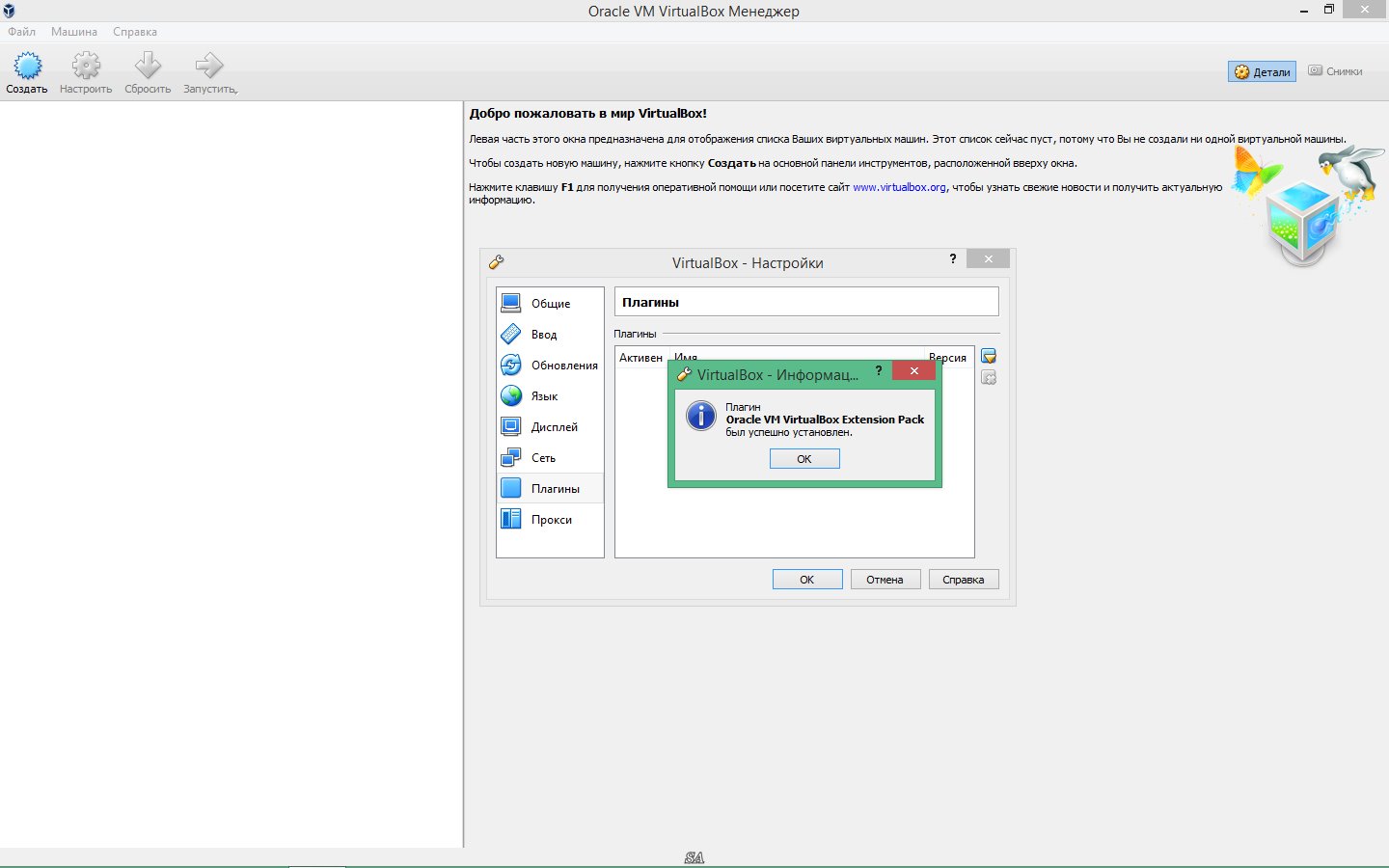Click the 'Oracle VM VirtualBox Extension Pack' text
This screenshot has height=868, width=1389.
pyautogui.click(x=825, y=420)
